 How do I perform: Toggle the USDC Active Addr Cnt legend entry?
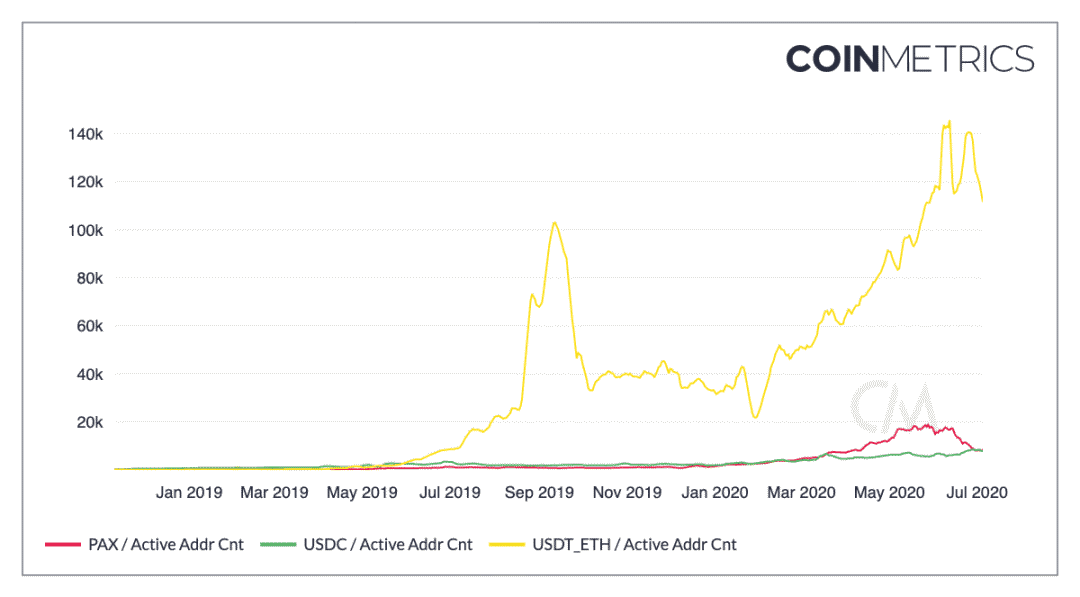366,544
